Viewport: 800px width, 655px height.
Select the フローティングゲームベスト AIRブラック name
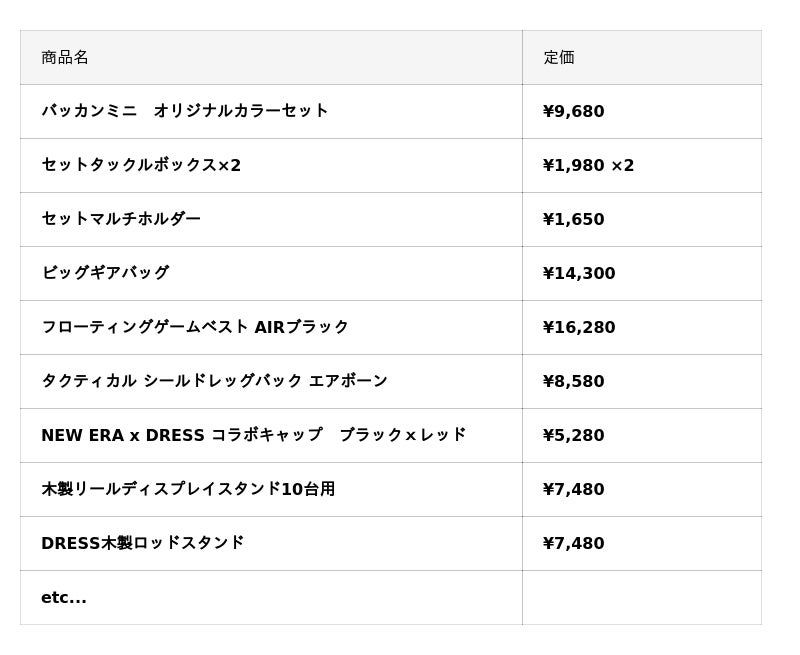195,327
